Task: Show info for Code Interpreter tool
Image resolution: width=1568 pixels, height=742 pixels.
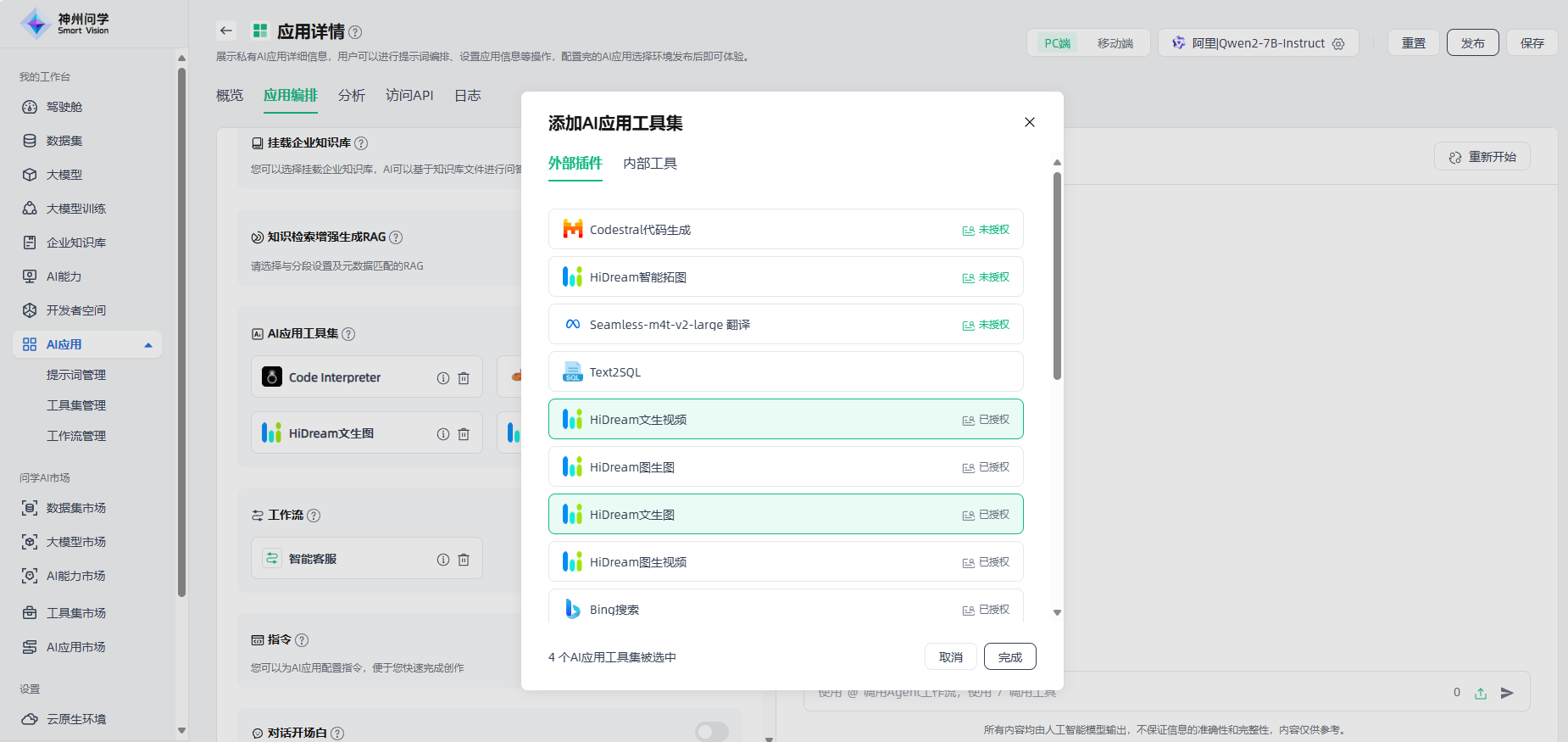Action: [x=443, y=378]
